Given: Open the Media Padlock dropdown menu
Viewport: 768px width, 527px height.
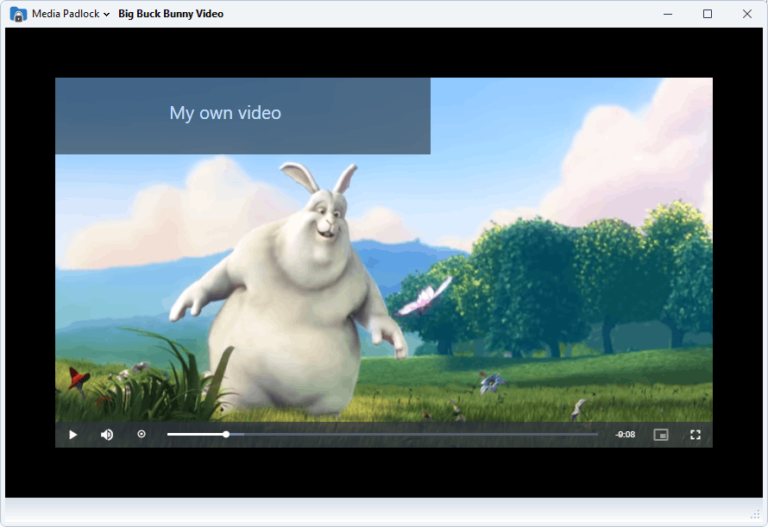Looking at the screenshot, I should pyautogui.click(x=71, y=14).
